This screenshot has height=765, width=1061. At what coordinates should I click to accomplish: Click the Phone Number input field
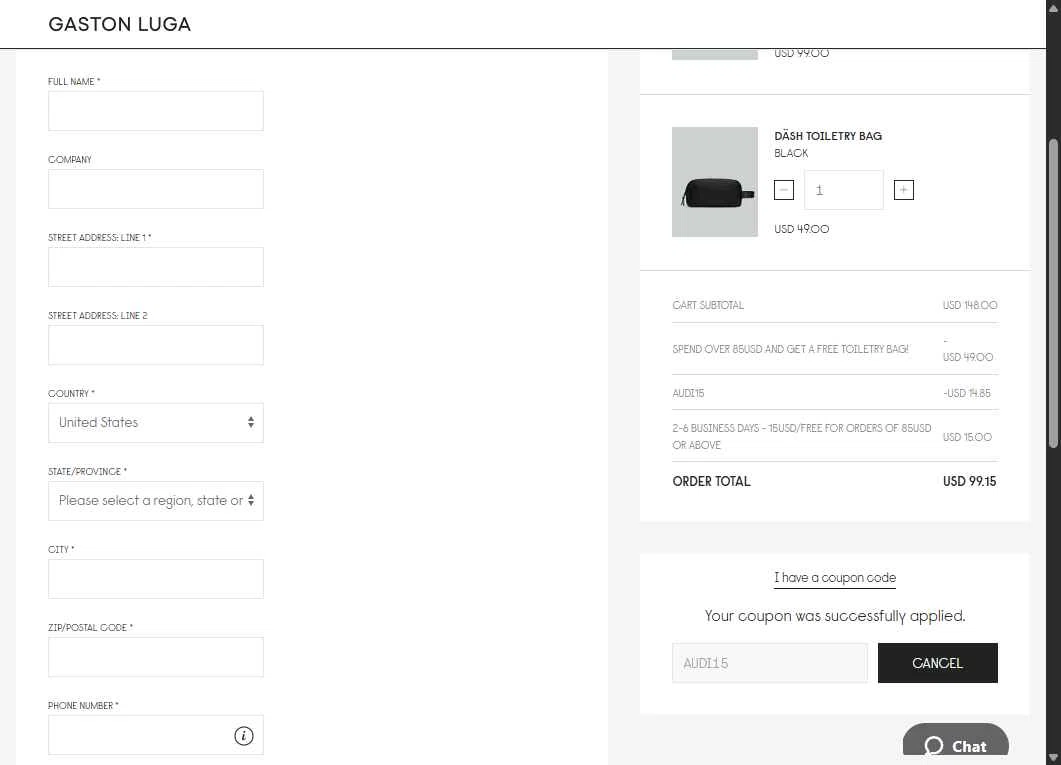coord(156,735)
